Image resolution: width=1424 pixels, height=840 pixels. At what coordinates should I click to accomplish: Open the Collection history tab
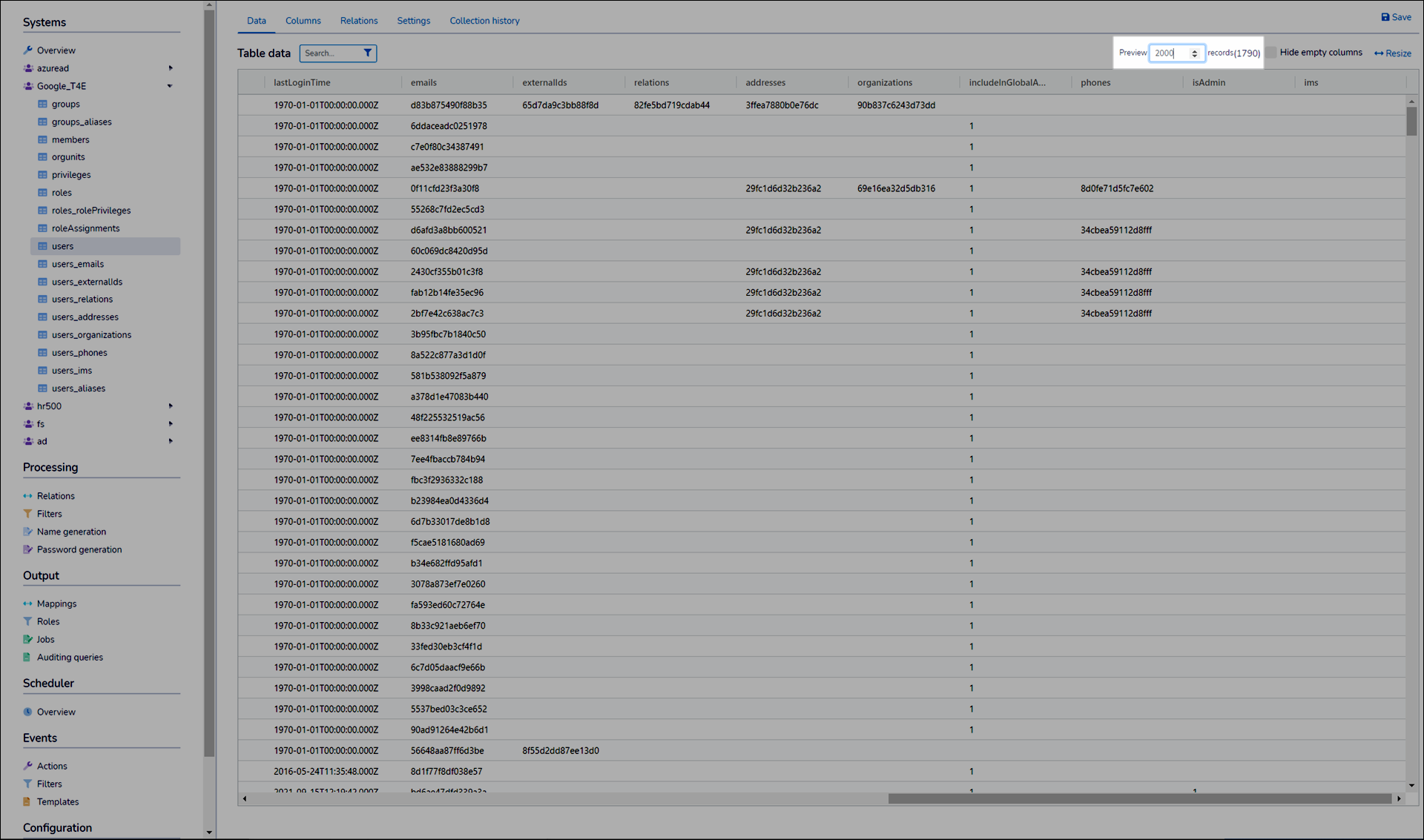484,21
